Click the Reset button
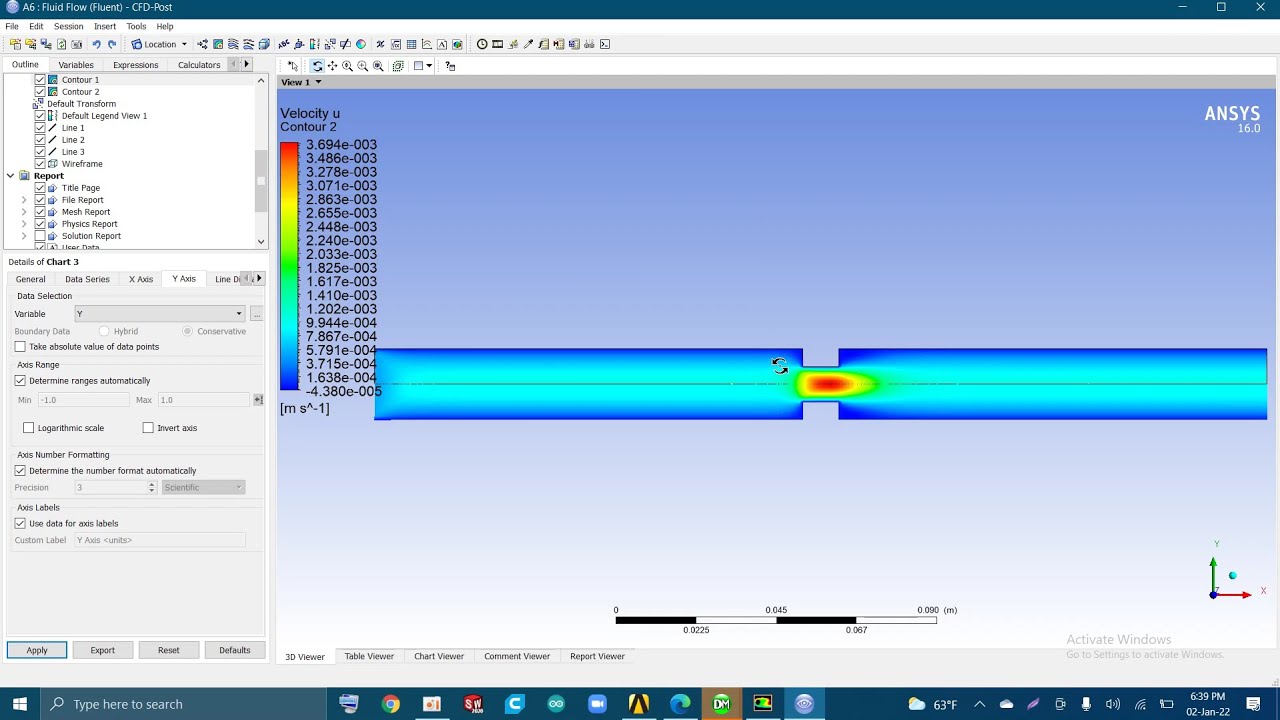The height and width of the screenshot is (720, 1280). point(168,650)
